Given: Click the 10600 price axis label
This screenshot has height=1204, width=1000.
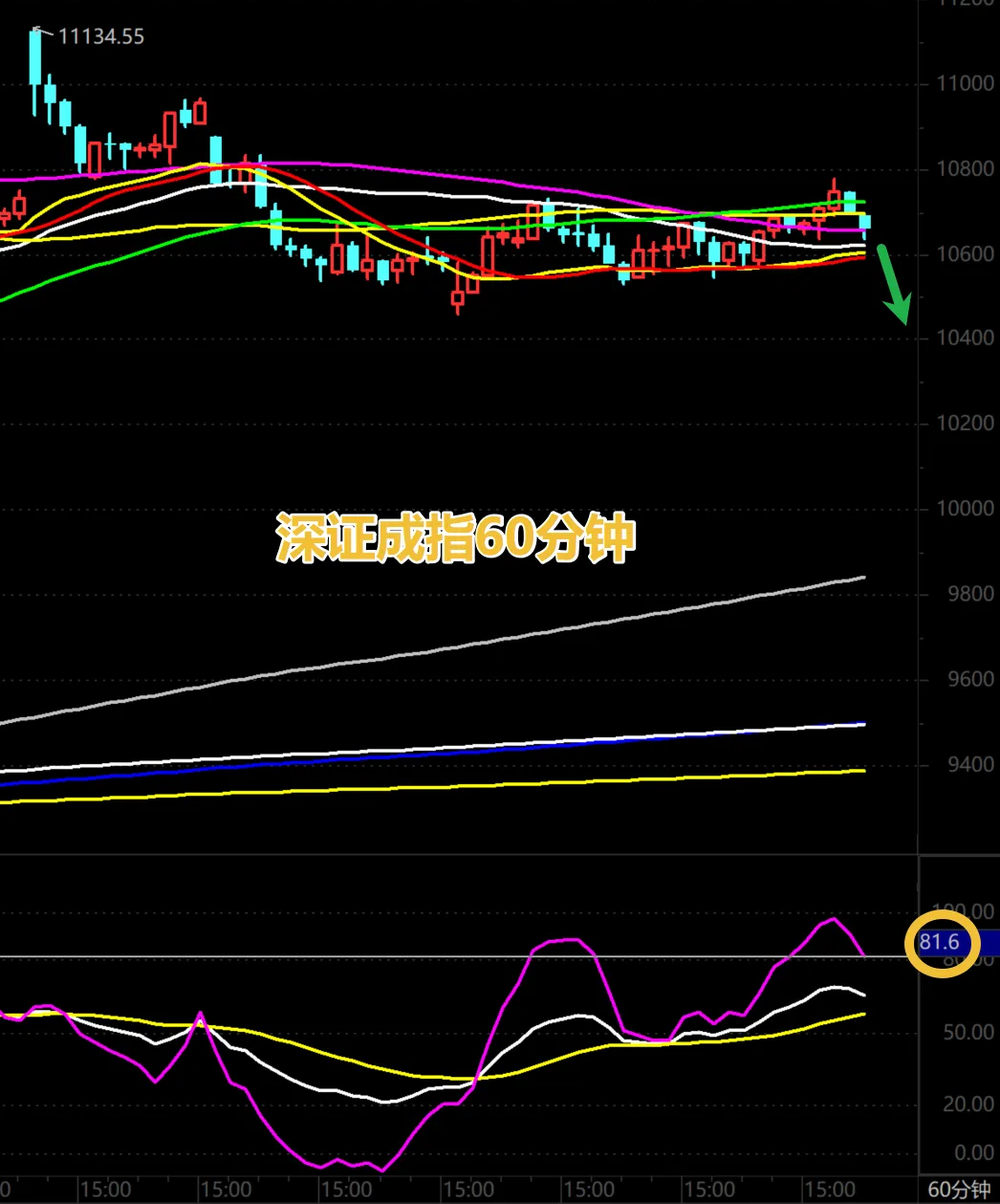Looking at the screenshot, I should pyautogui.click(x=965, y=254).
